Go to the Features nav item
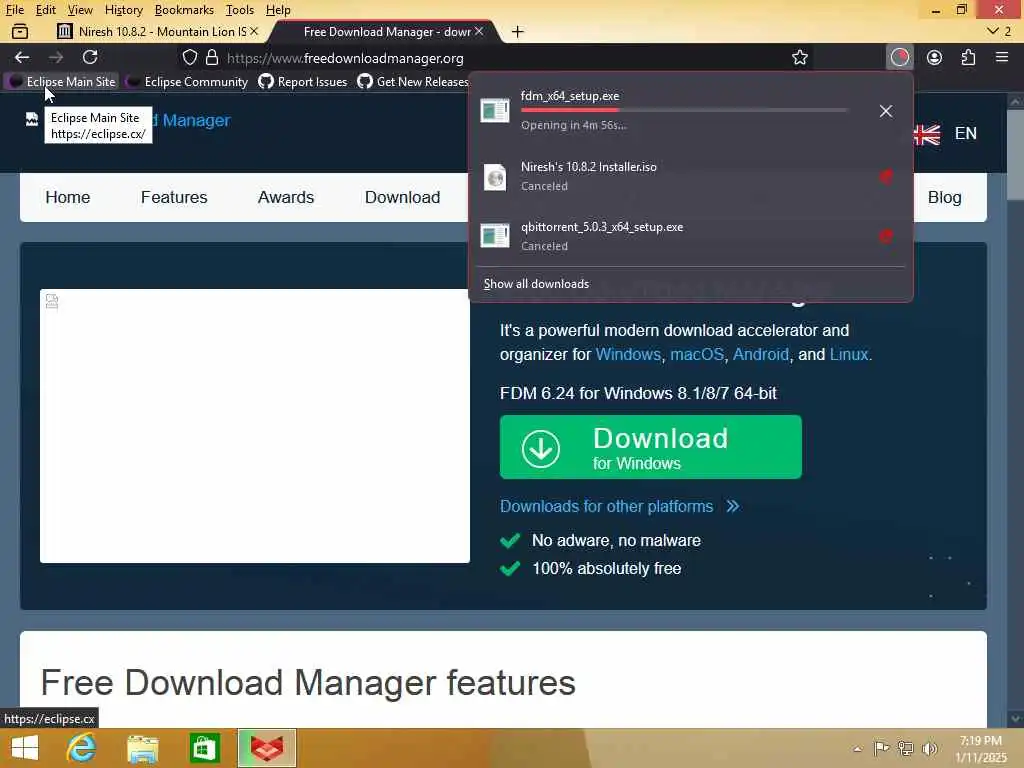1024x768 pixels. tap(174, 197)
